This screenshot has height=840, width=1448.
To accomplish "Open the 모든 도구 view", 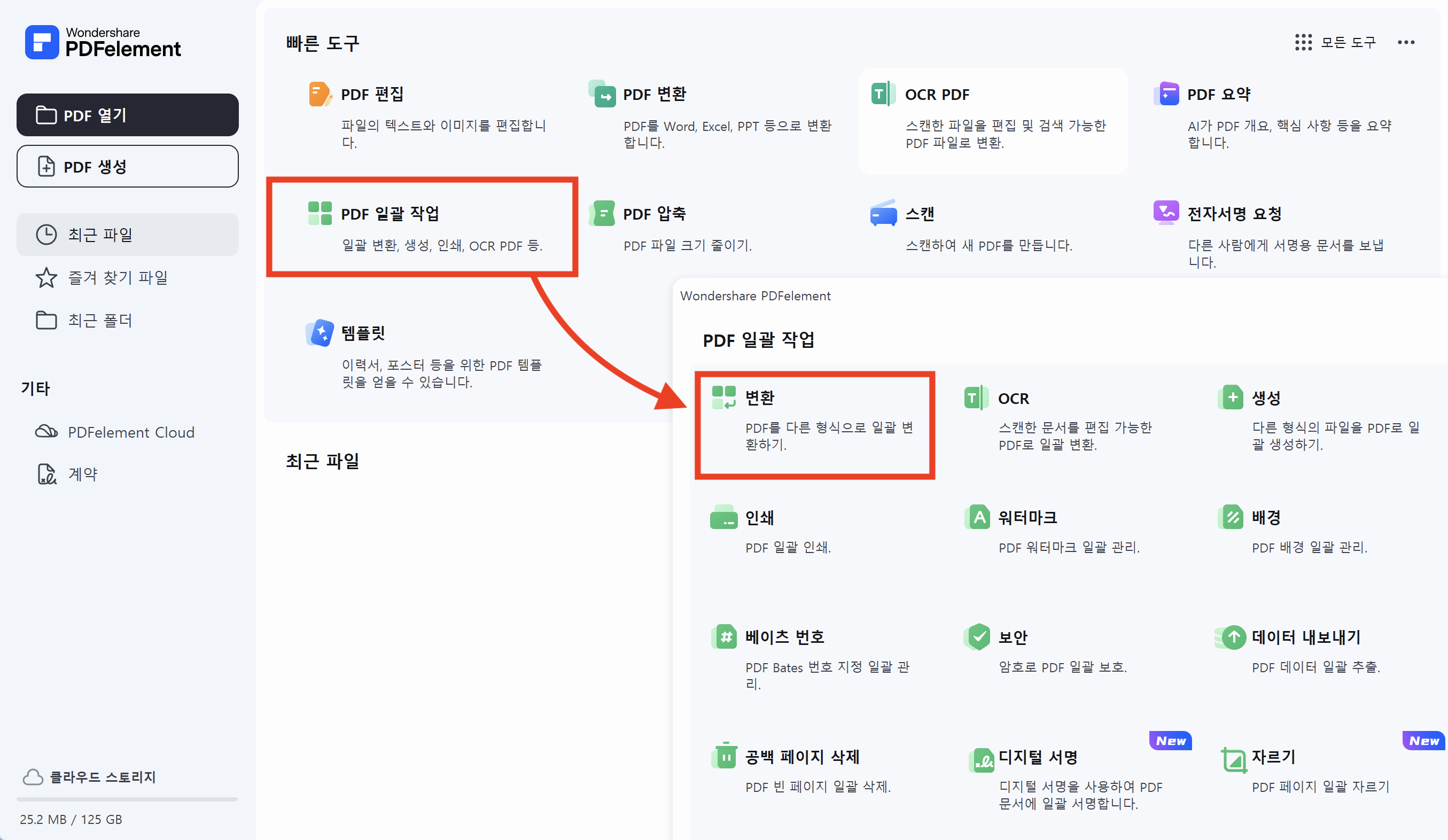I will tap(1338, 42).
